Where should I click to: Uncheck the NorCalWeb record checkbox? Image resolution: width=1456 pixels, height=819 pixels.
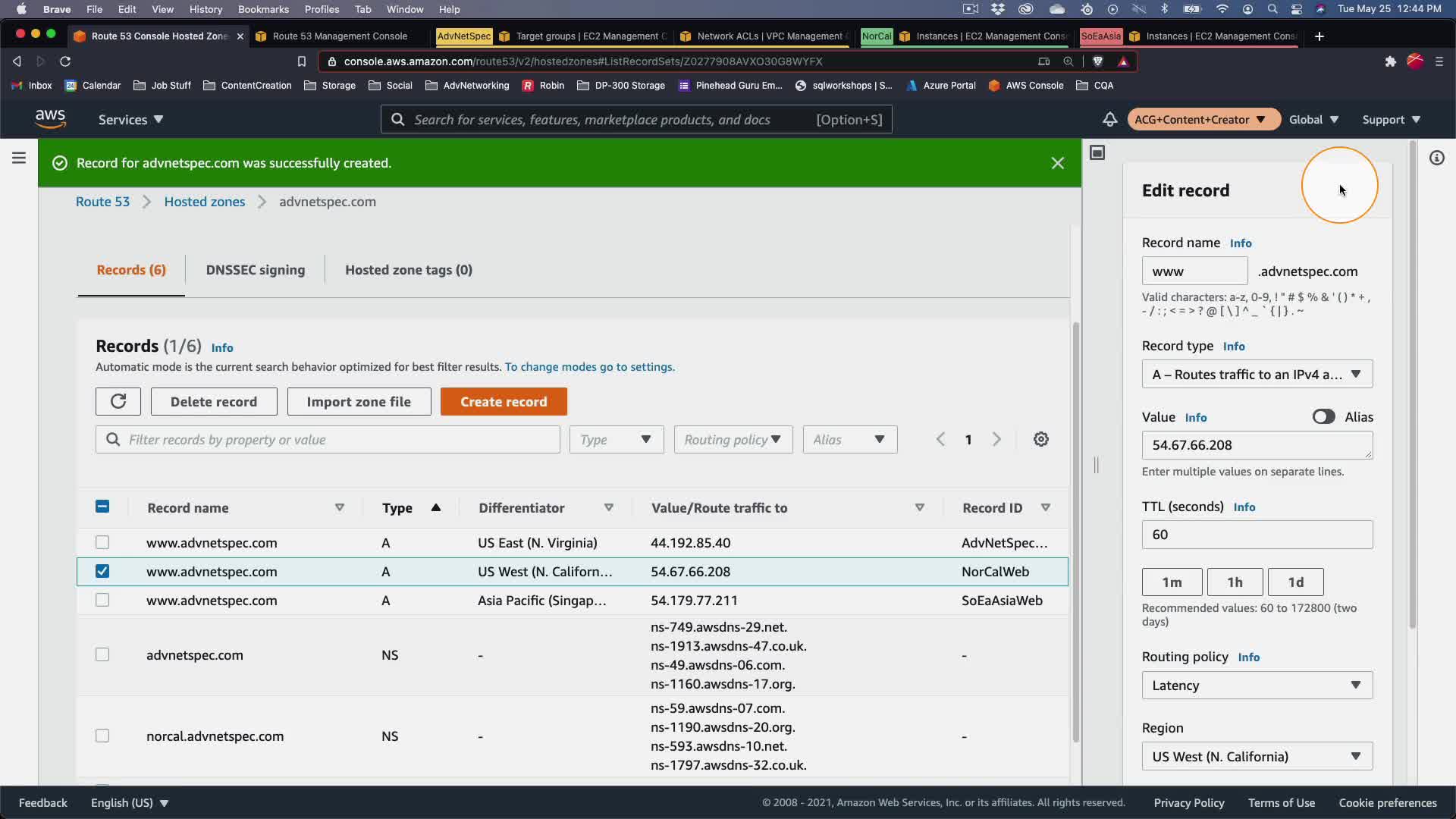[102, 571]
